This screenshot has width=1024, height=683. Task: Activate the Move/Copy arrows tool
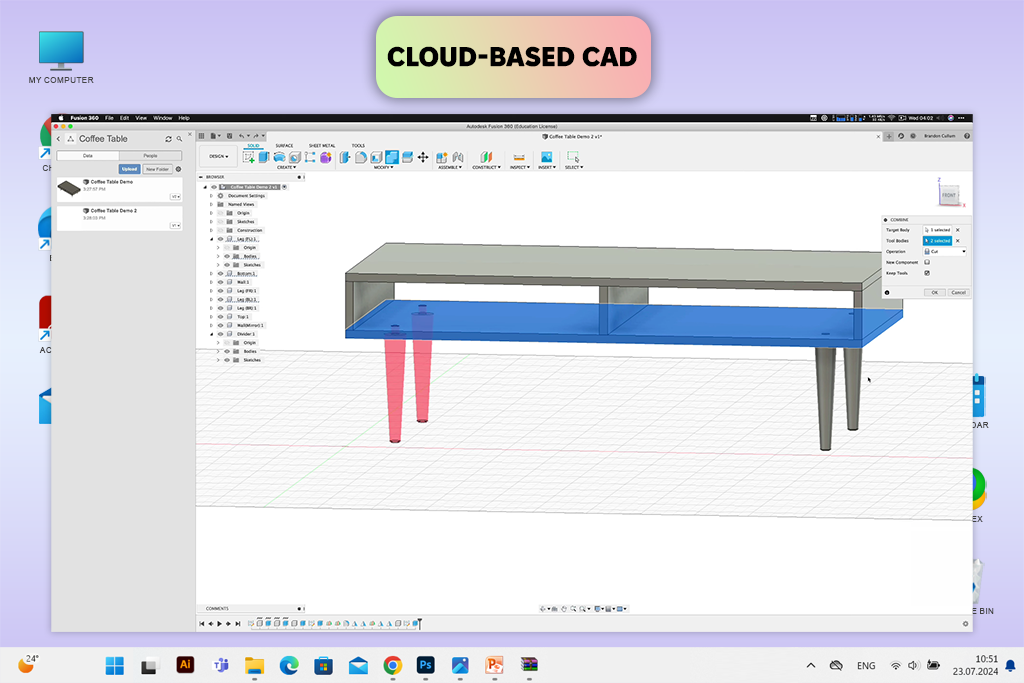tap(423, 157)
